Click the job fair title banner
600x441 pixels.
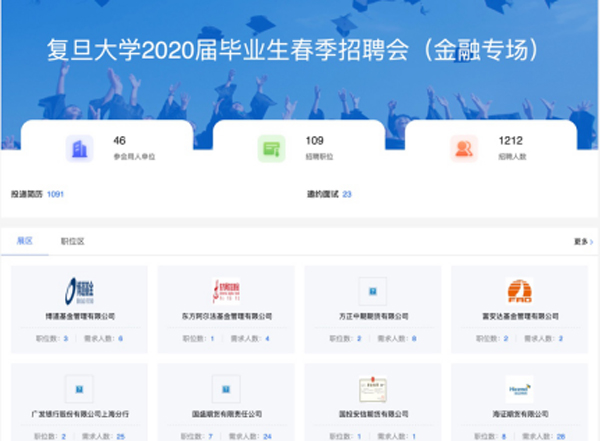(300, 50)
